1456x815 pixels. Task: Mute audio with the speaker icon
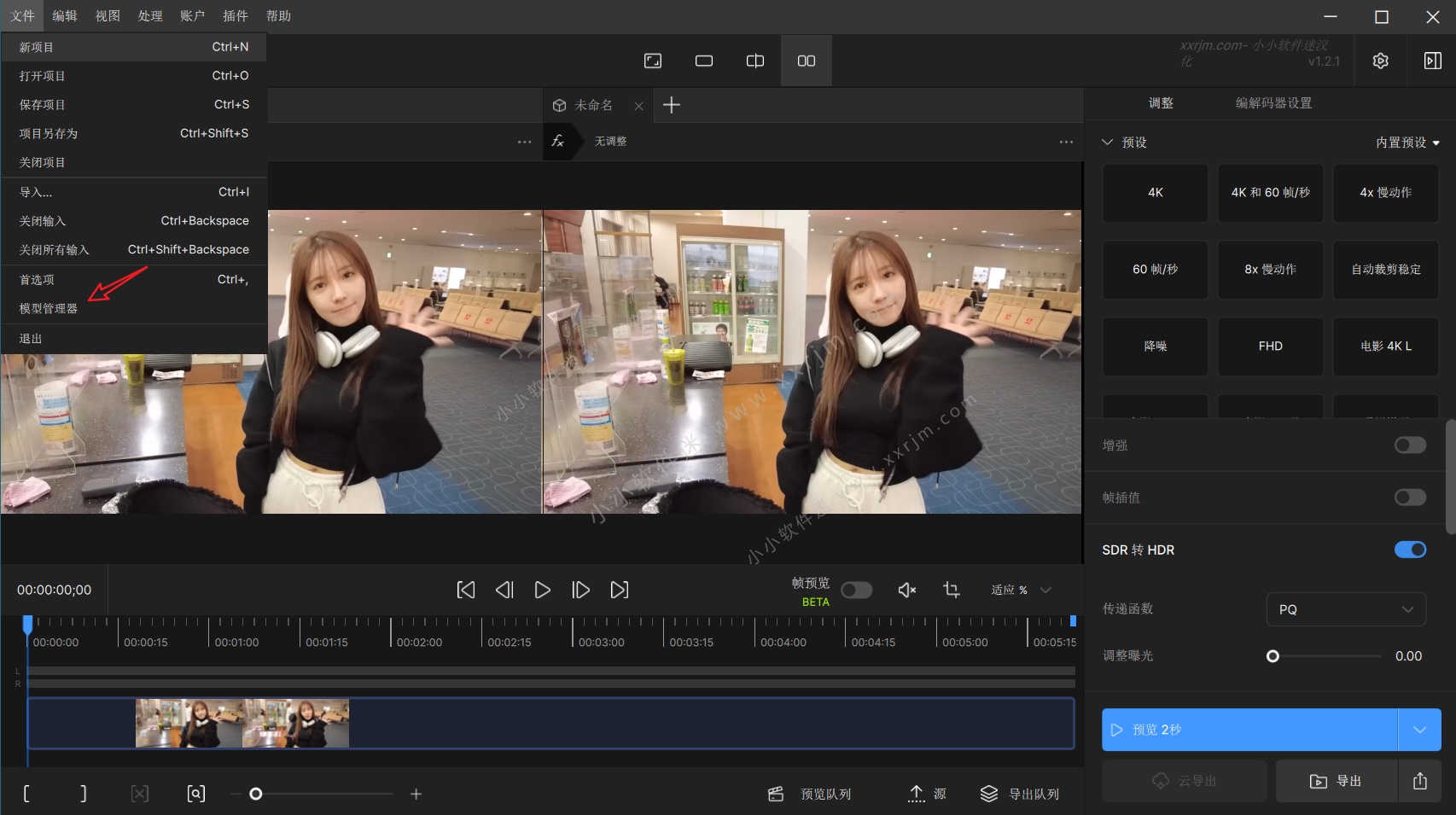906,590
